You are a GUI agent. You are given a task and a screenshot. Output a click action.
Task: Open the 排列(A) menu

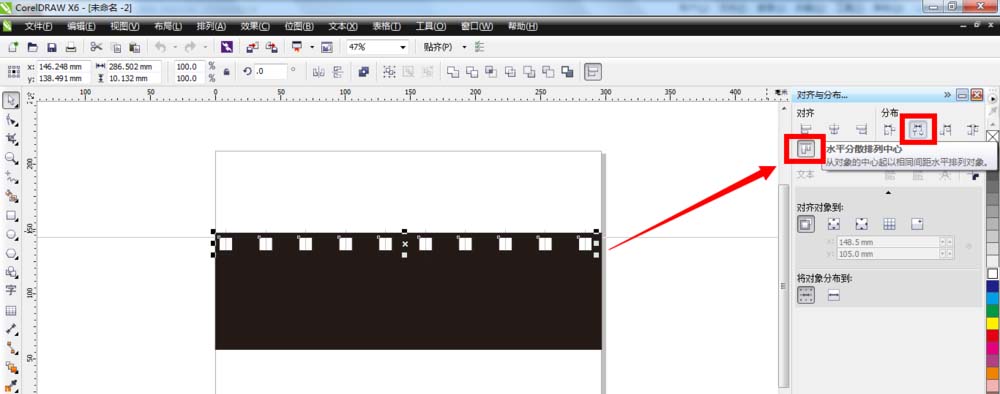(x=211, y=27)
